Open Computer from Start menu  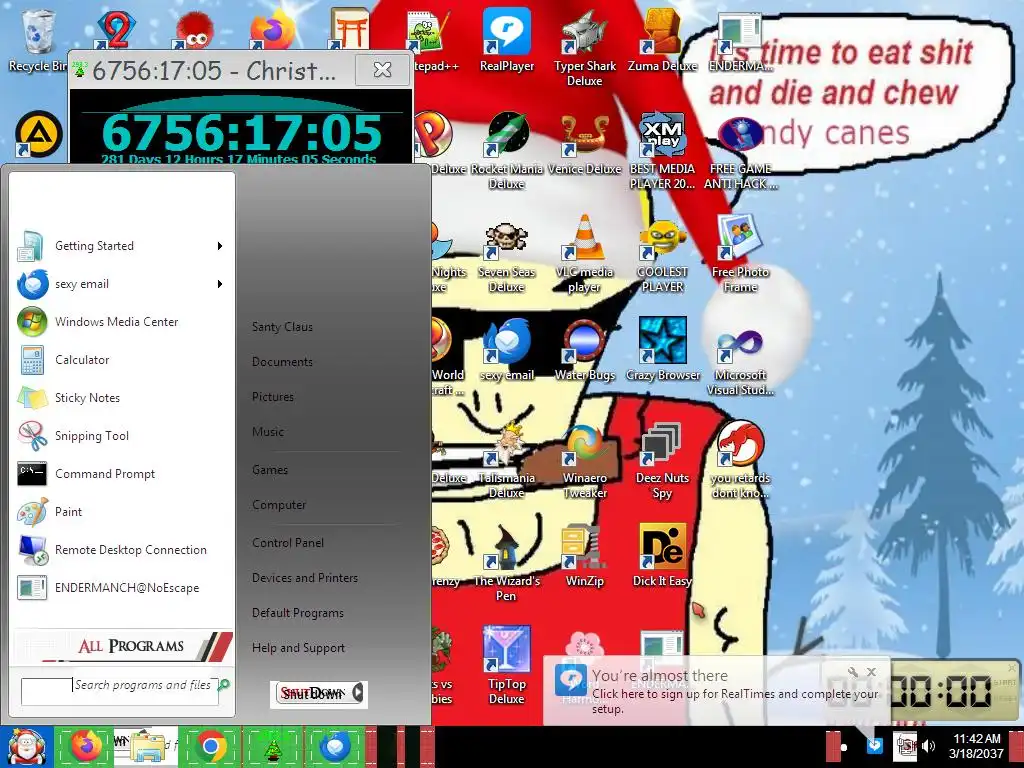[279, 505]
